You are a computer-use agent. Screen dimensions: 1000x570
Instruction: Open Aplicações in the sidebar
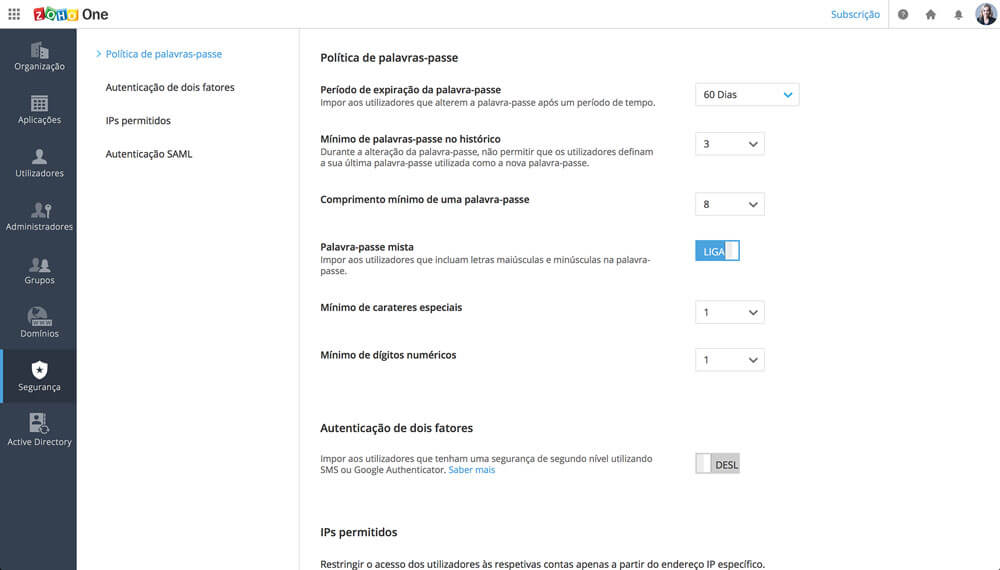(x=39, y=110)
